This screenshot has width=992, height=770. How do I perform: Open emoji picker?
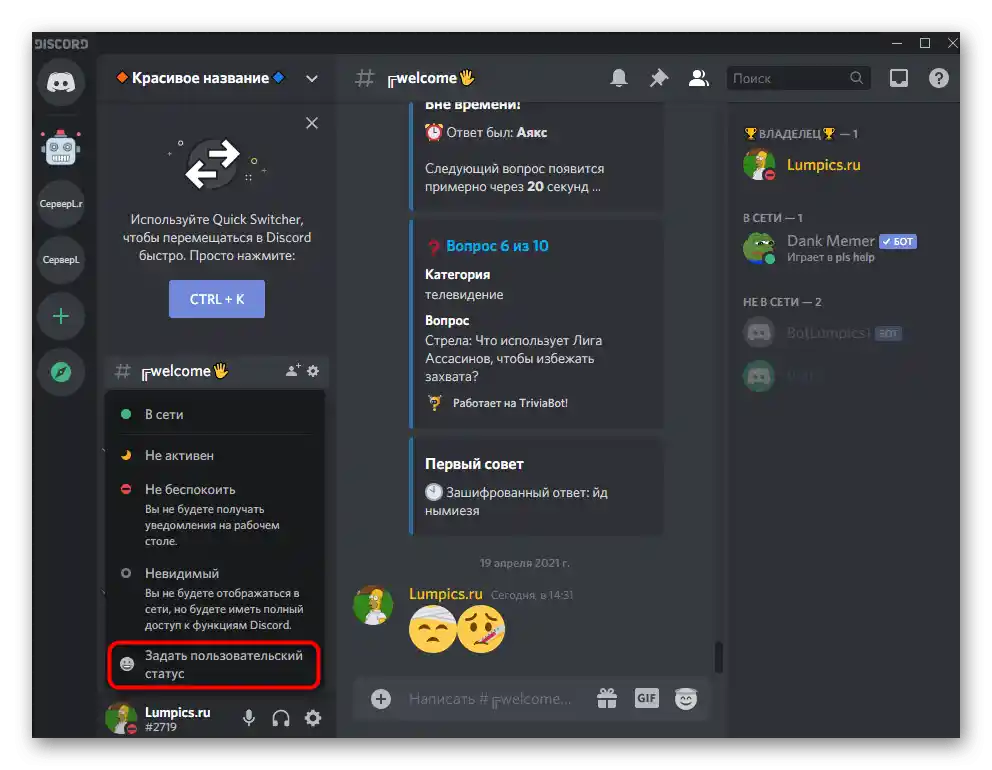(x=686, y=699)
